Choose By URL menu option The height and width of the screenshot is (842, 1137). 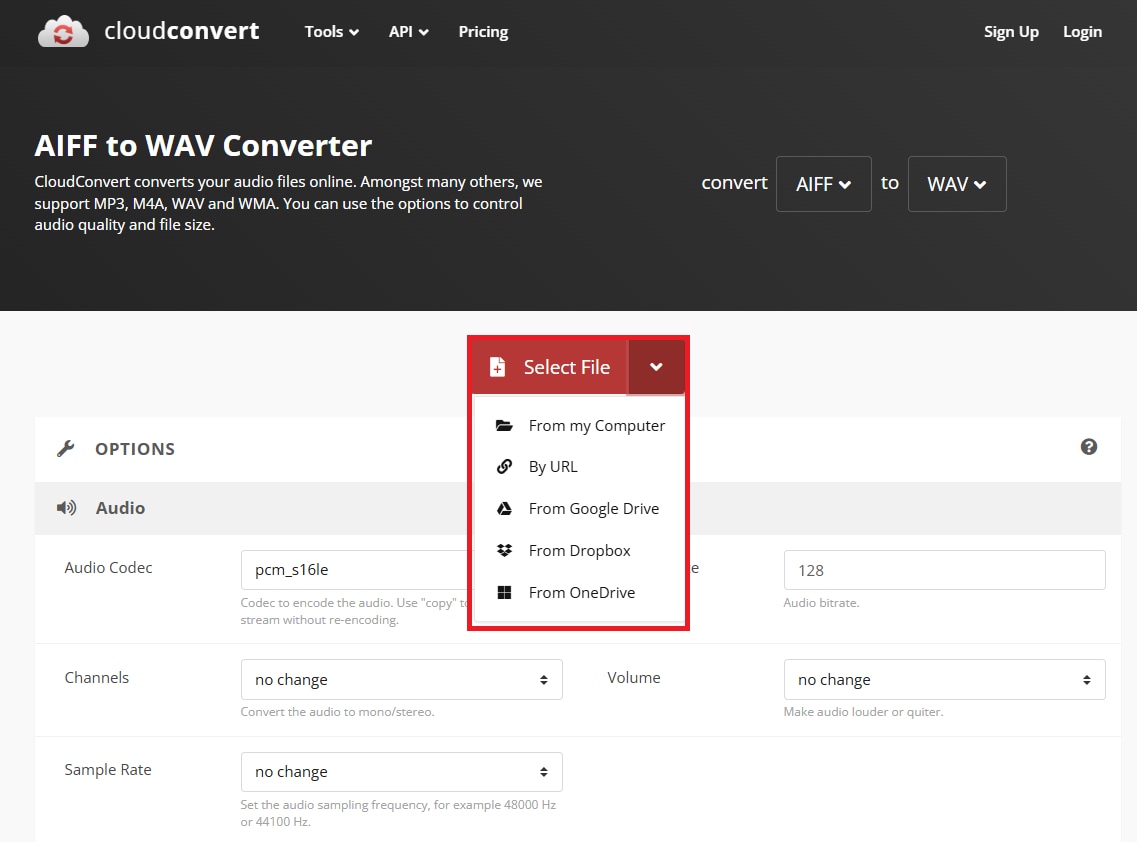tap(579, 466)
